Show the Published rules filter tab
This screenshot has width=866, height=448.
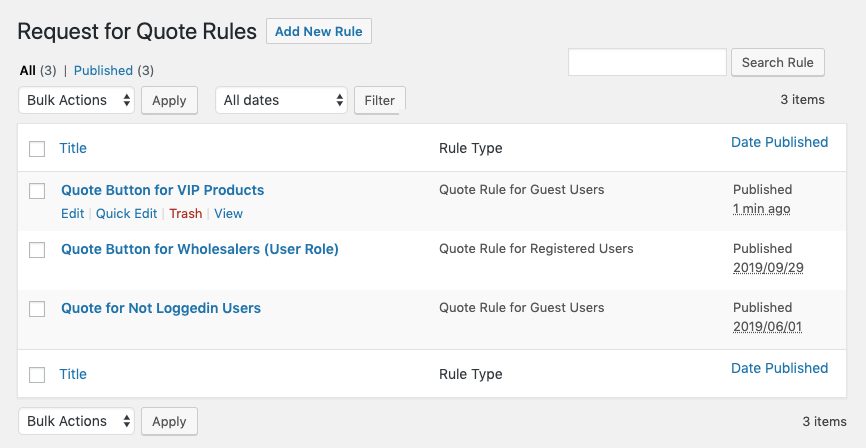coord(103,71)
